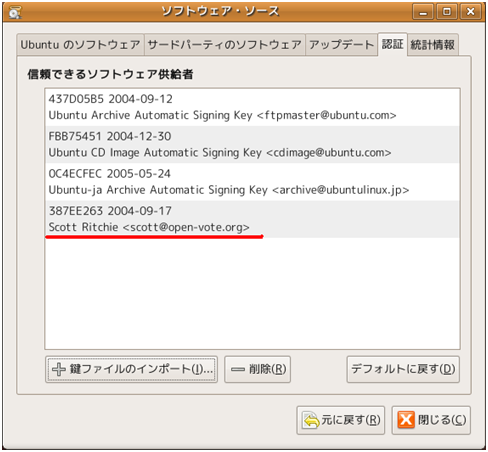
Task: Click the 鍵ファイルのインポート button label
Action: tap(141, 369)
